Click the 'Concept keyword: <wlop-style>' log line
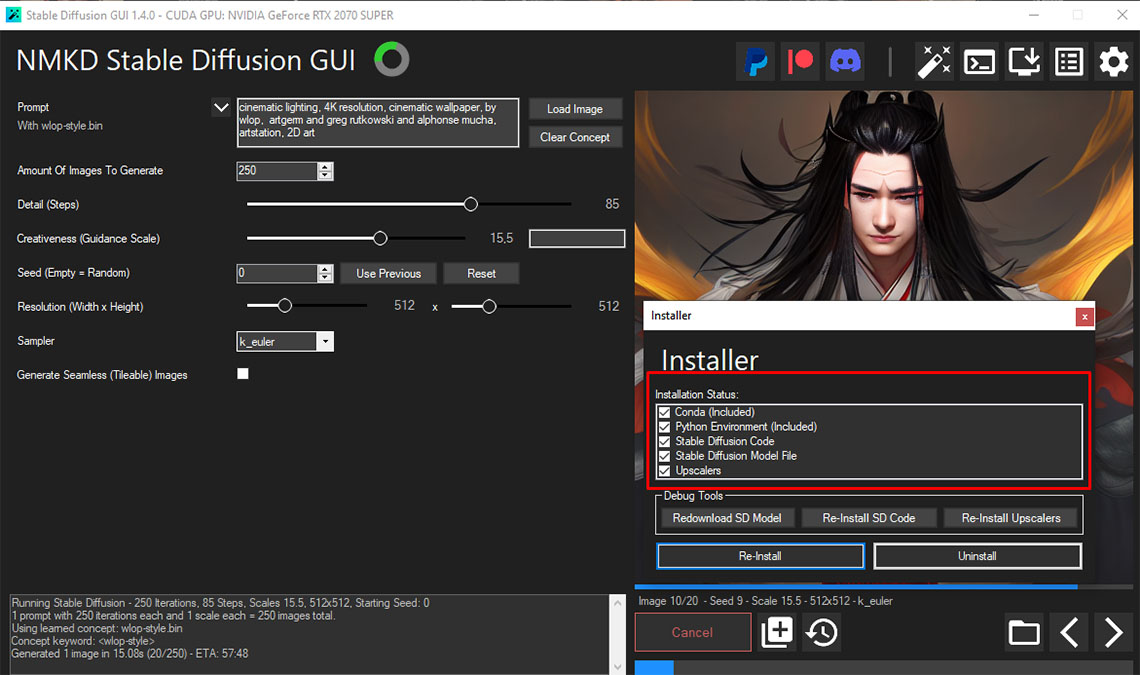 coord(83,642)
